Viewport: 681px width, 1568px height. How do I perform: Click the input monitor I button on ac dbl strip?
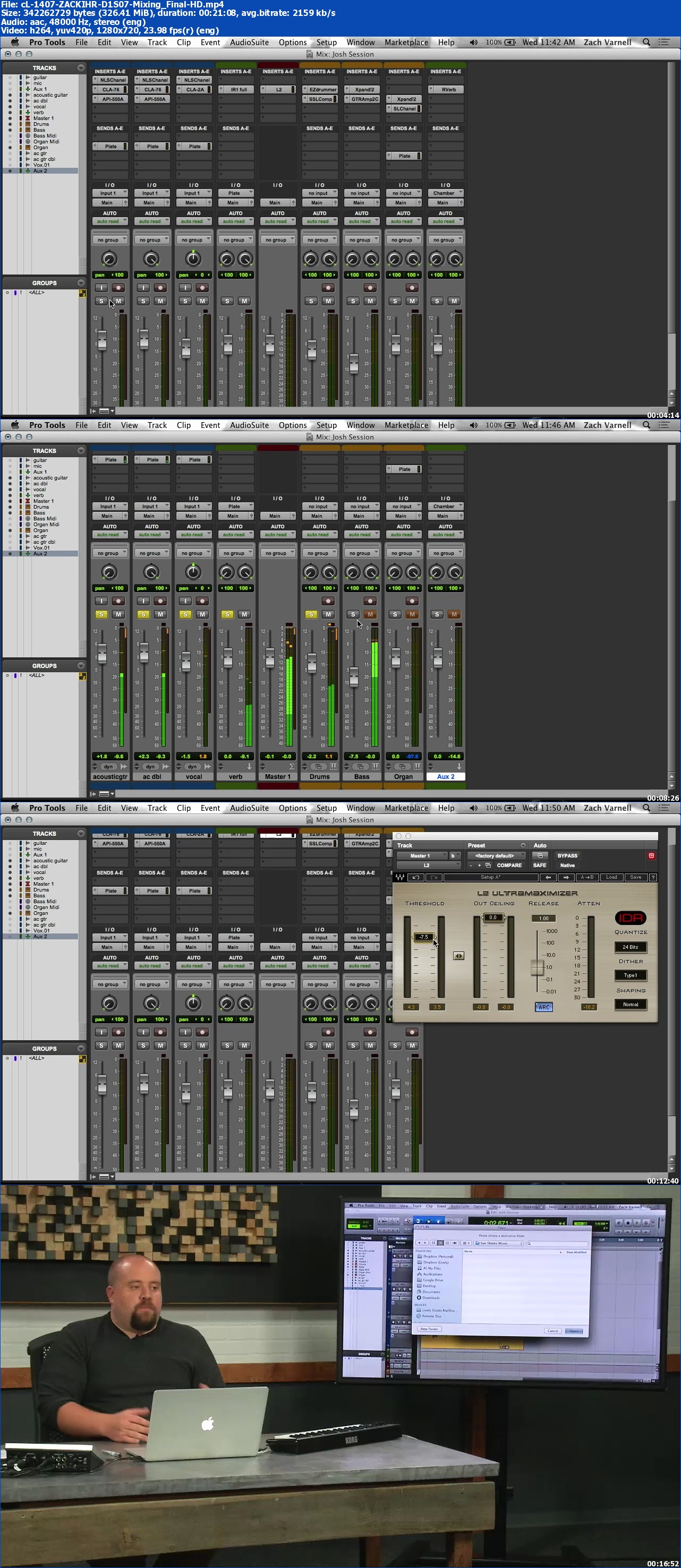point(143,601)
